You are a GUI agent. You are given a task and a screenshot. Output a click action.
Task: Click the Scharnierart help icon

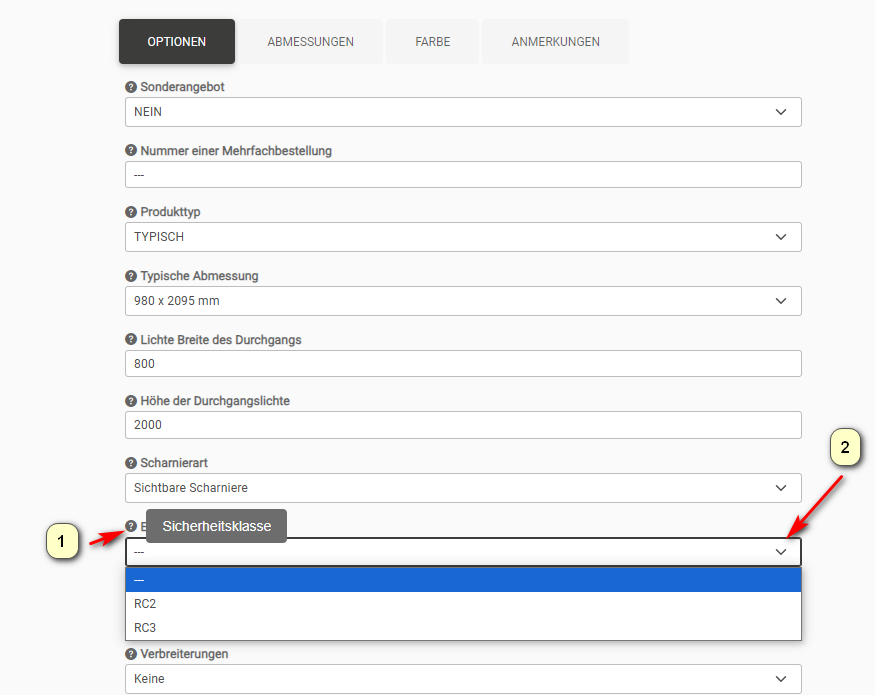[131, 463]
